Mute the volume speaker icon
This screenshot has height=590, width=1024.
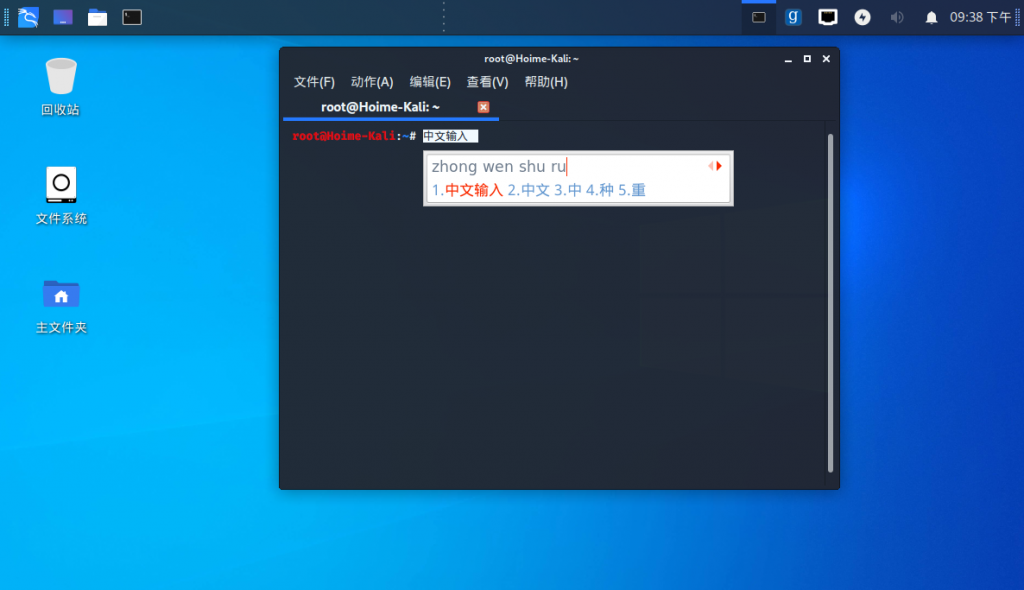tap(897, 17)
